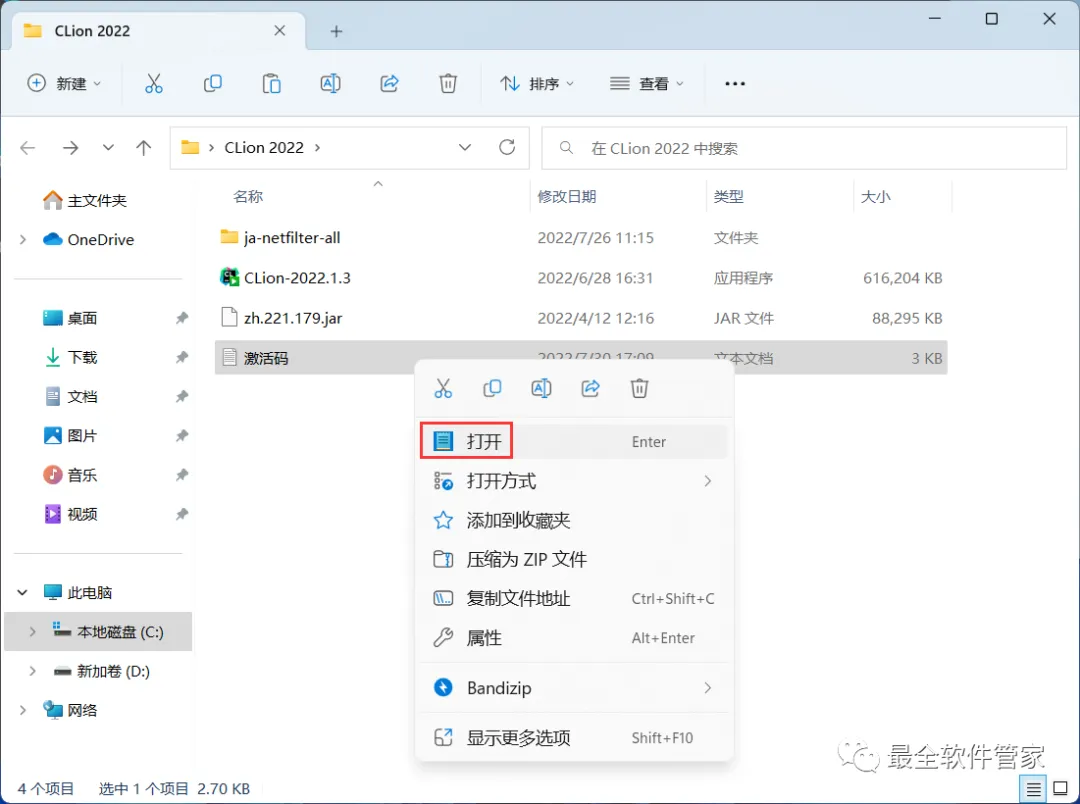Click the Copy icon in the context menu
The height and width of the screenshot is (804, 1080).
[492, 389]
